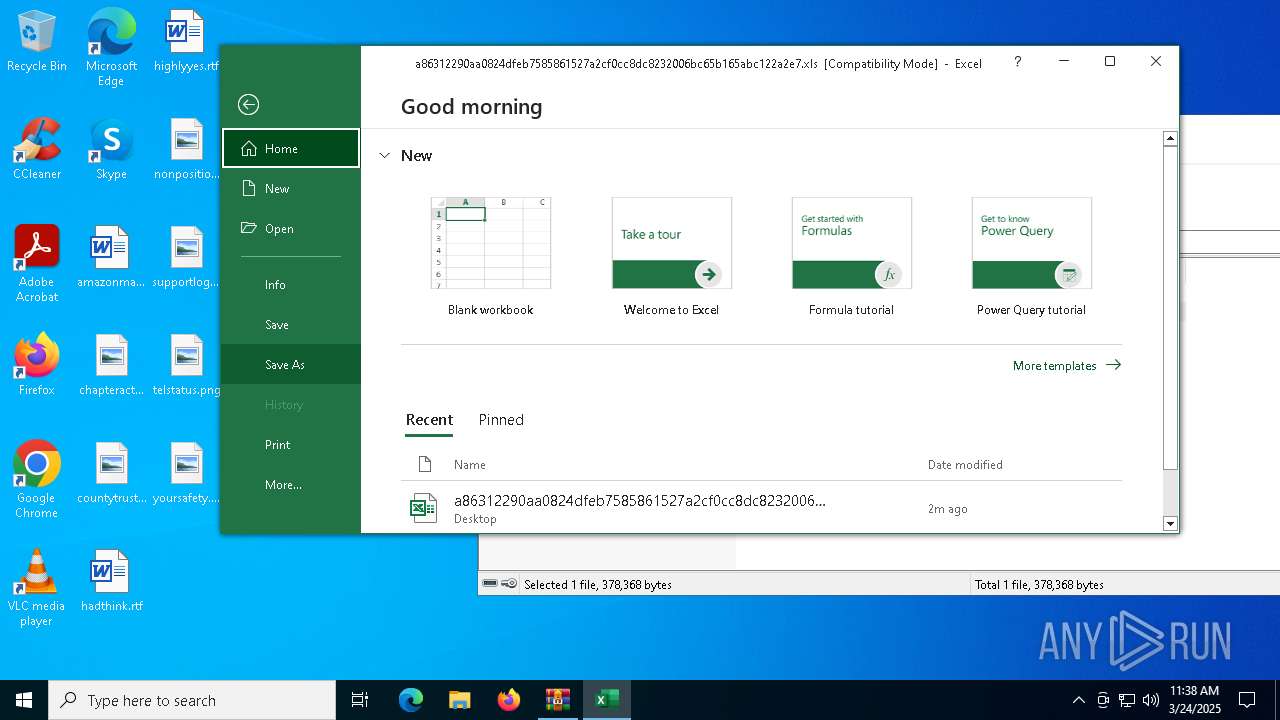Open the Formula tutorial template
Viewport: 1280px width, 720px height.
click(x=851, y=257)
